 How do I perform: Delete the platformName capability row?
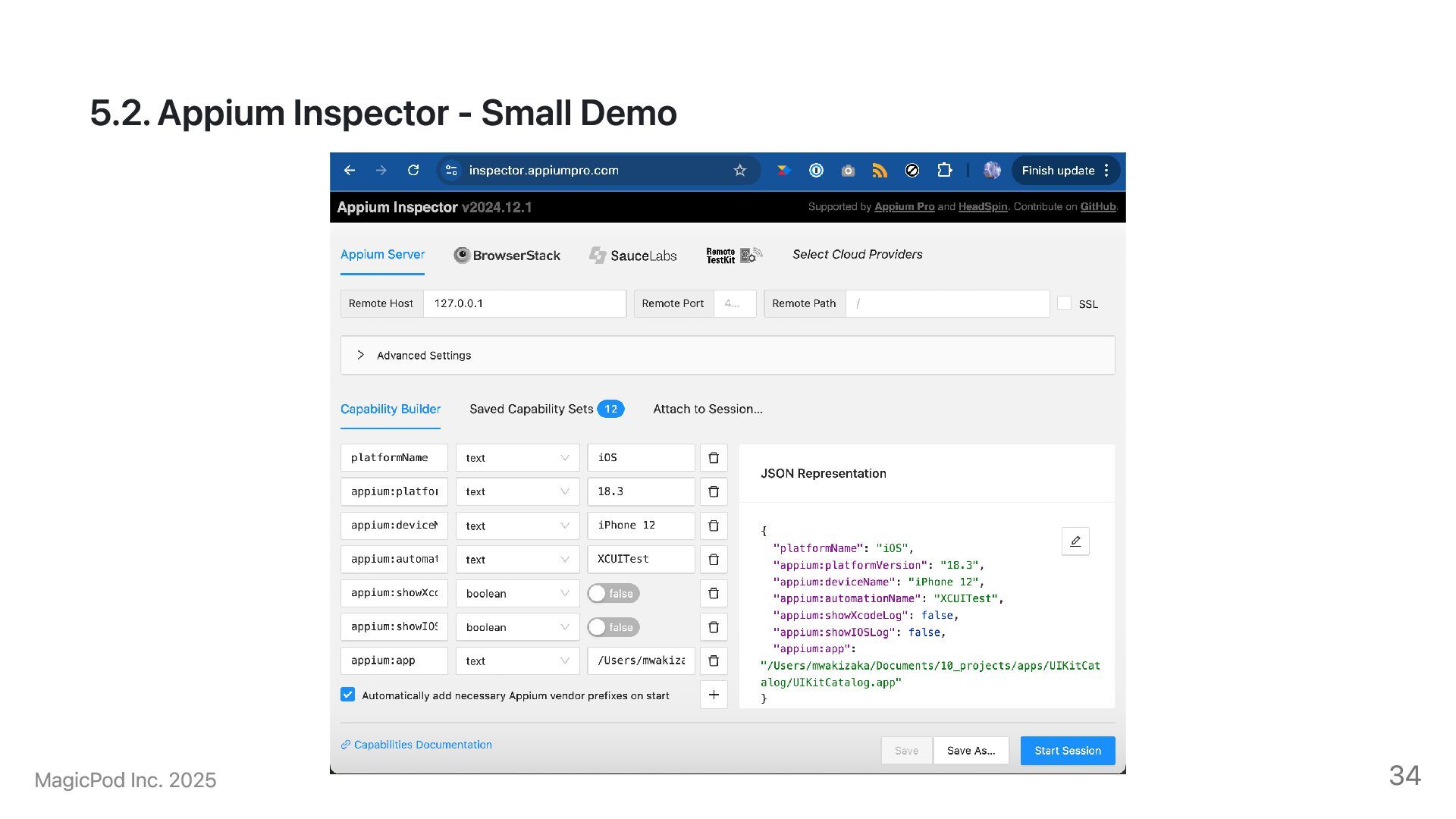(713, 458)
